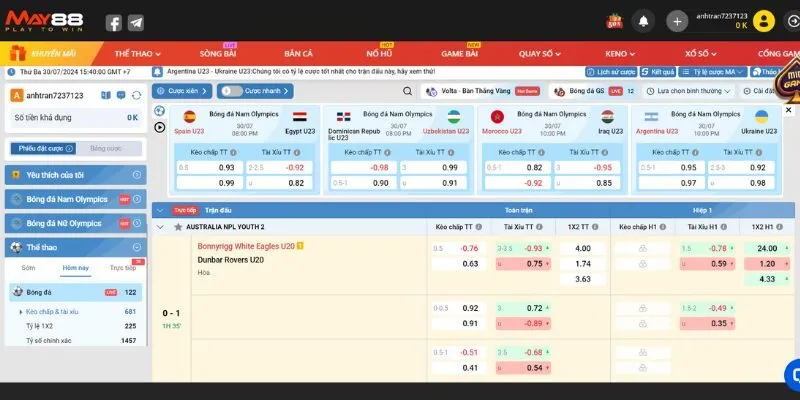Open Tỷ lệ cược MA odds format dropdown
The image size is (800, 400).
[x=715, y=72]
